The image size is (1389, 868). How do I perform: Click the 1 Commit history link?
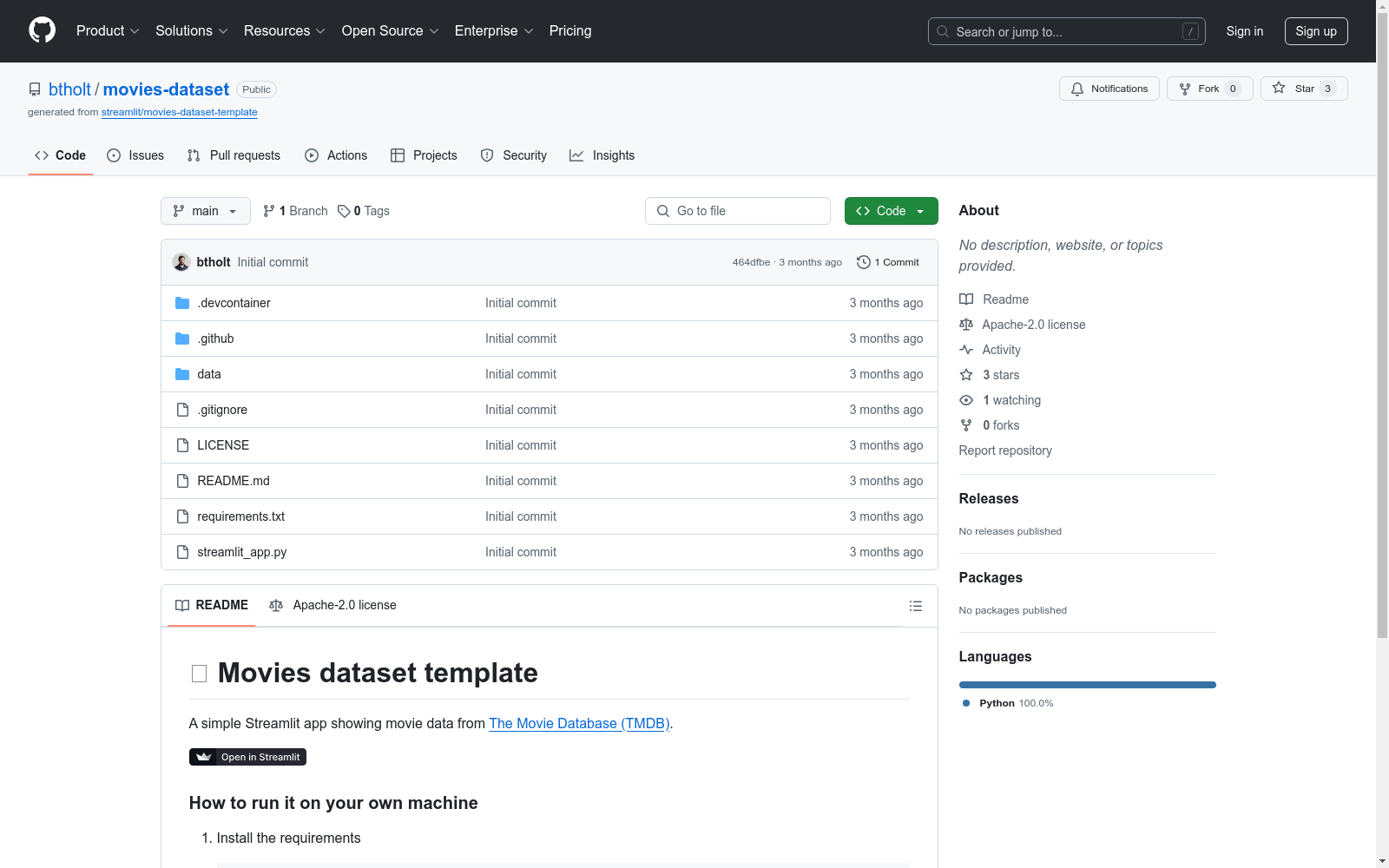click(888, 262)
